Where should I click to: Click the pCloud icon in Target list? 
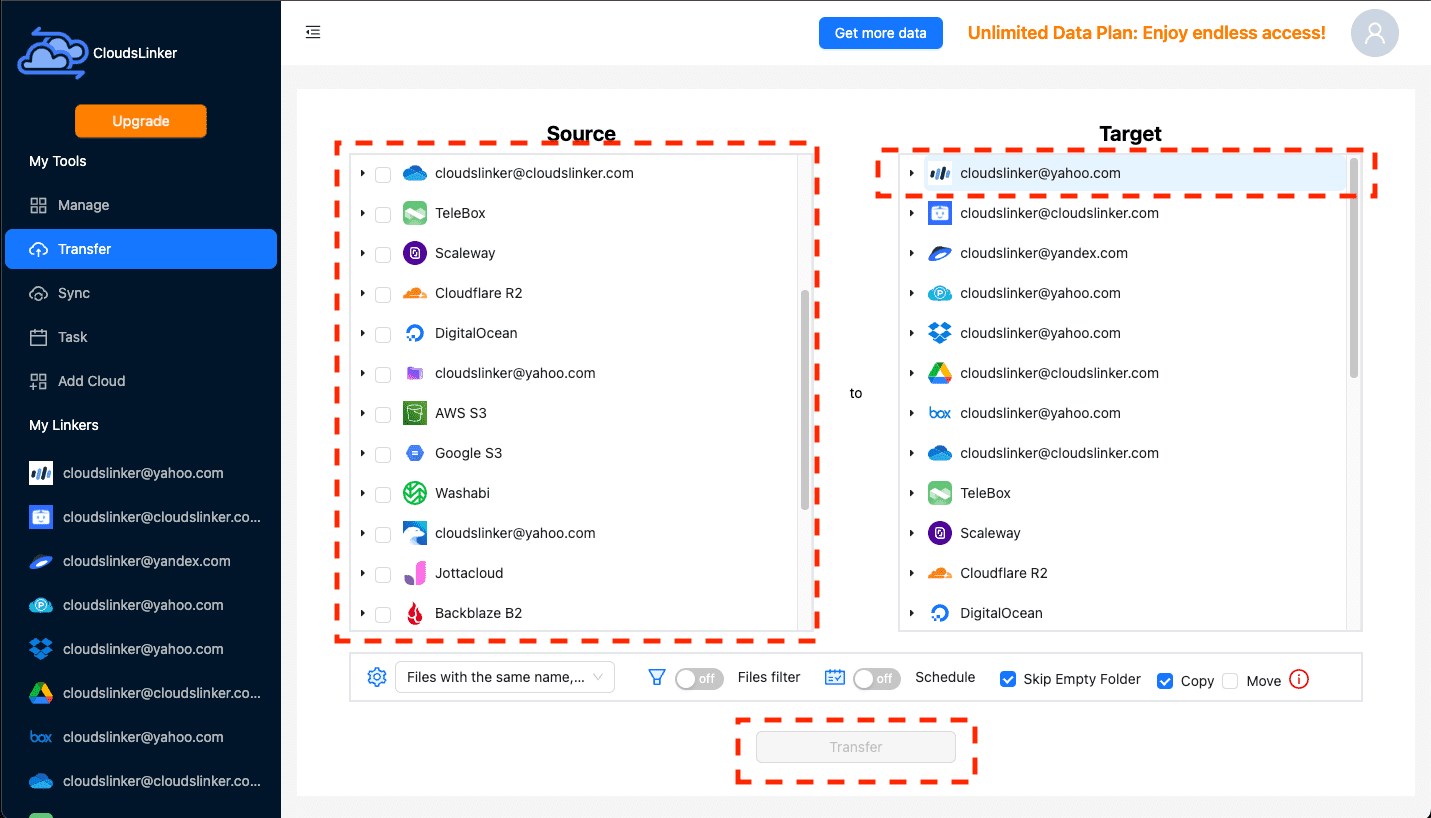pyautogui.click(x=940, y=293)
